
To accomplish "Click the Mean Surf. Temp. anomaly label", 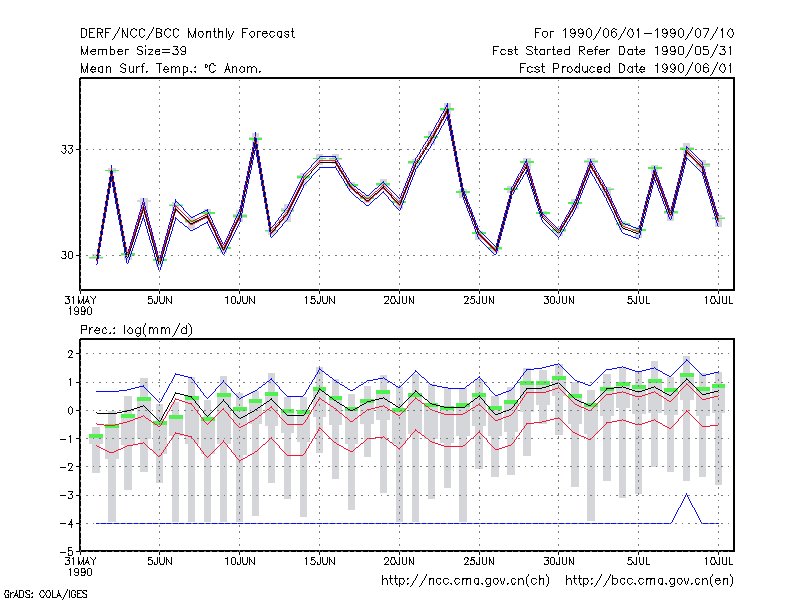I will (x=171, y=68).
